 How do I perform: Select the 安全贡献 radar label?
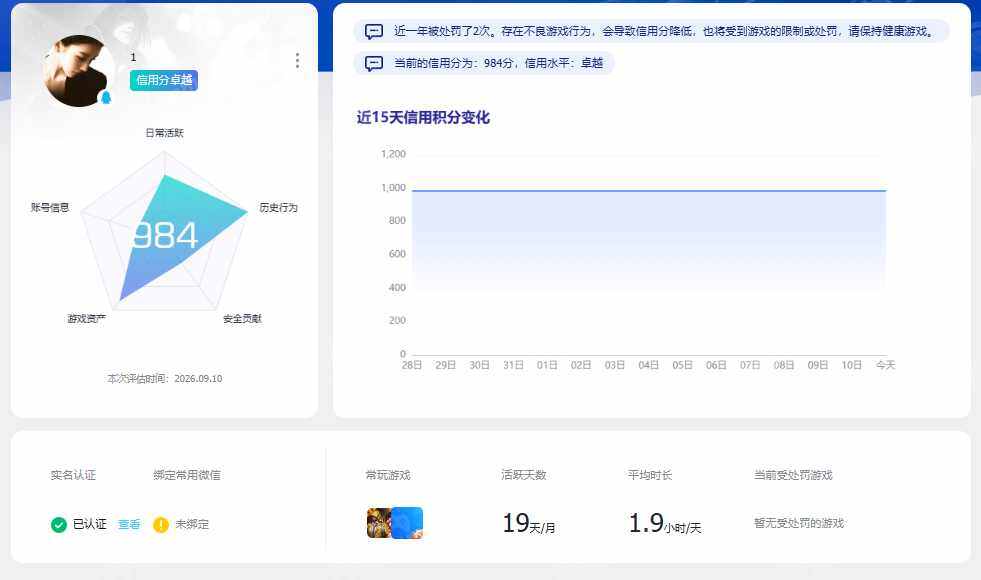point(242,318)
